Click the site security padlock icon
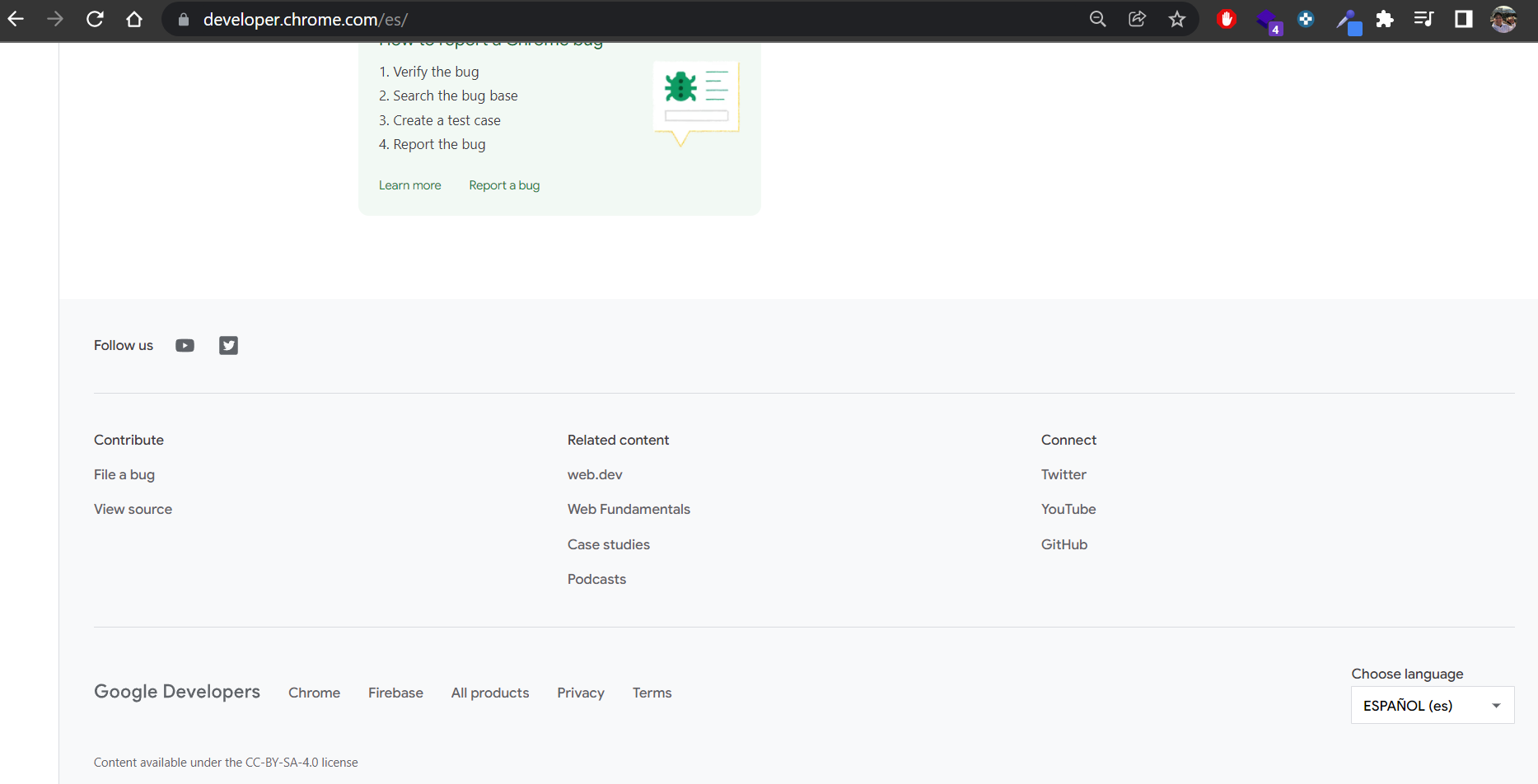1538x784 pixels. point(183,19)
